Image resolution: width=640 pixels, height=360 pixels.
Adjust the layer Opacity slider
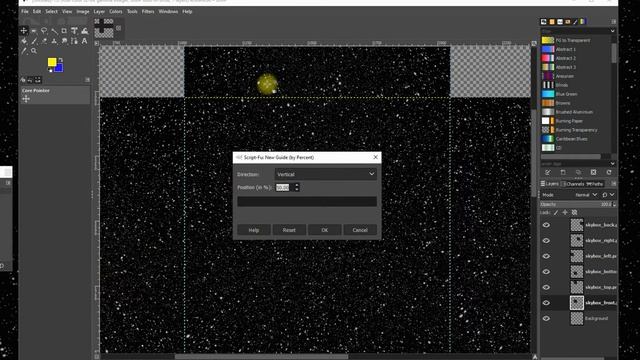578,204
